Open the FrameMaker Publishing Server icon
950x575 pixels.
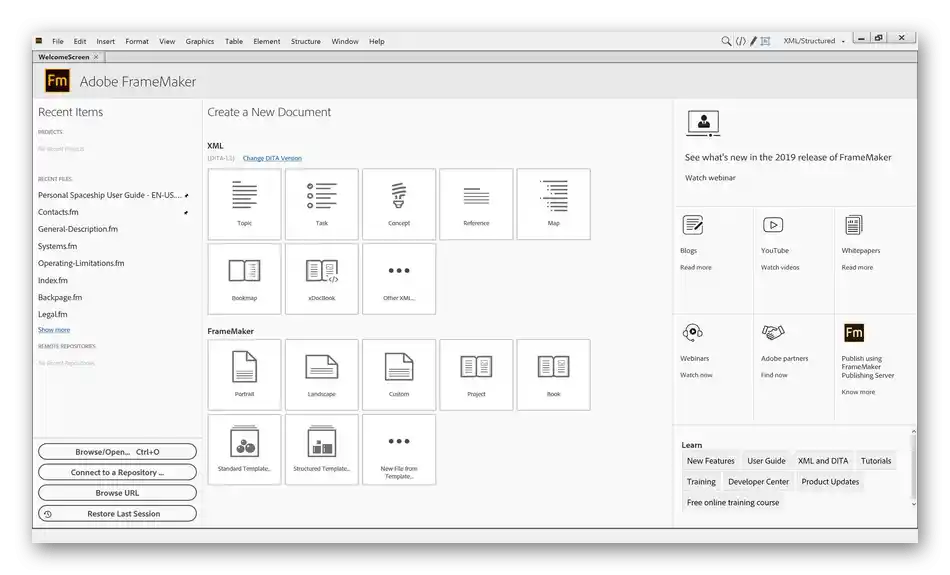(x=854, y=332)
